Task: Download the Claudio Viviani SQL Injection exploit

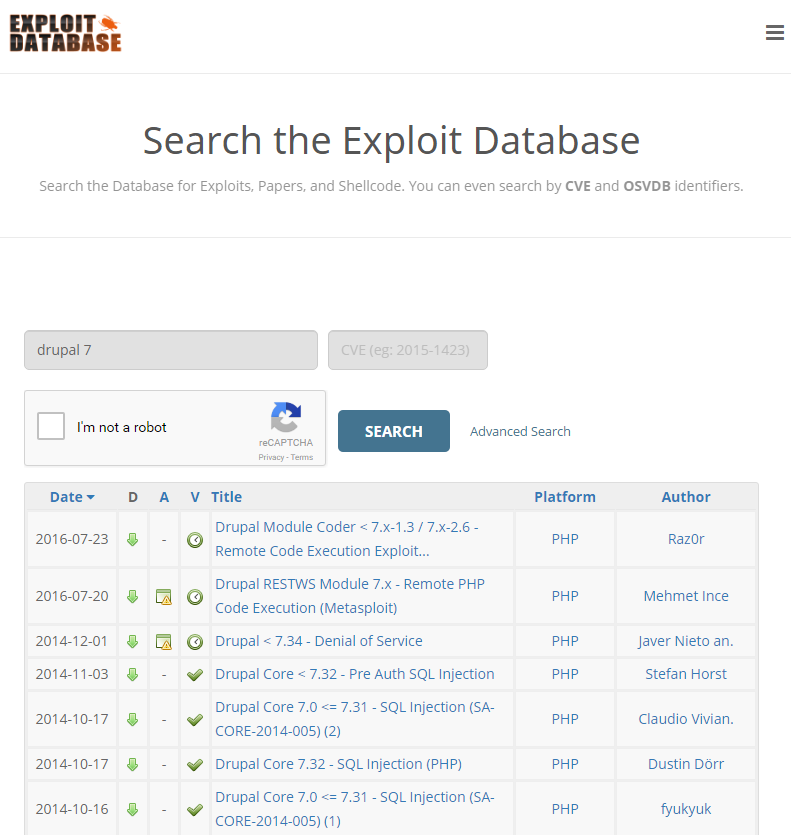Action: pos(133,719)
